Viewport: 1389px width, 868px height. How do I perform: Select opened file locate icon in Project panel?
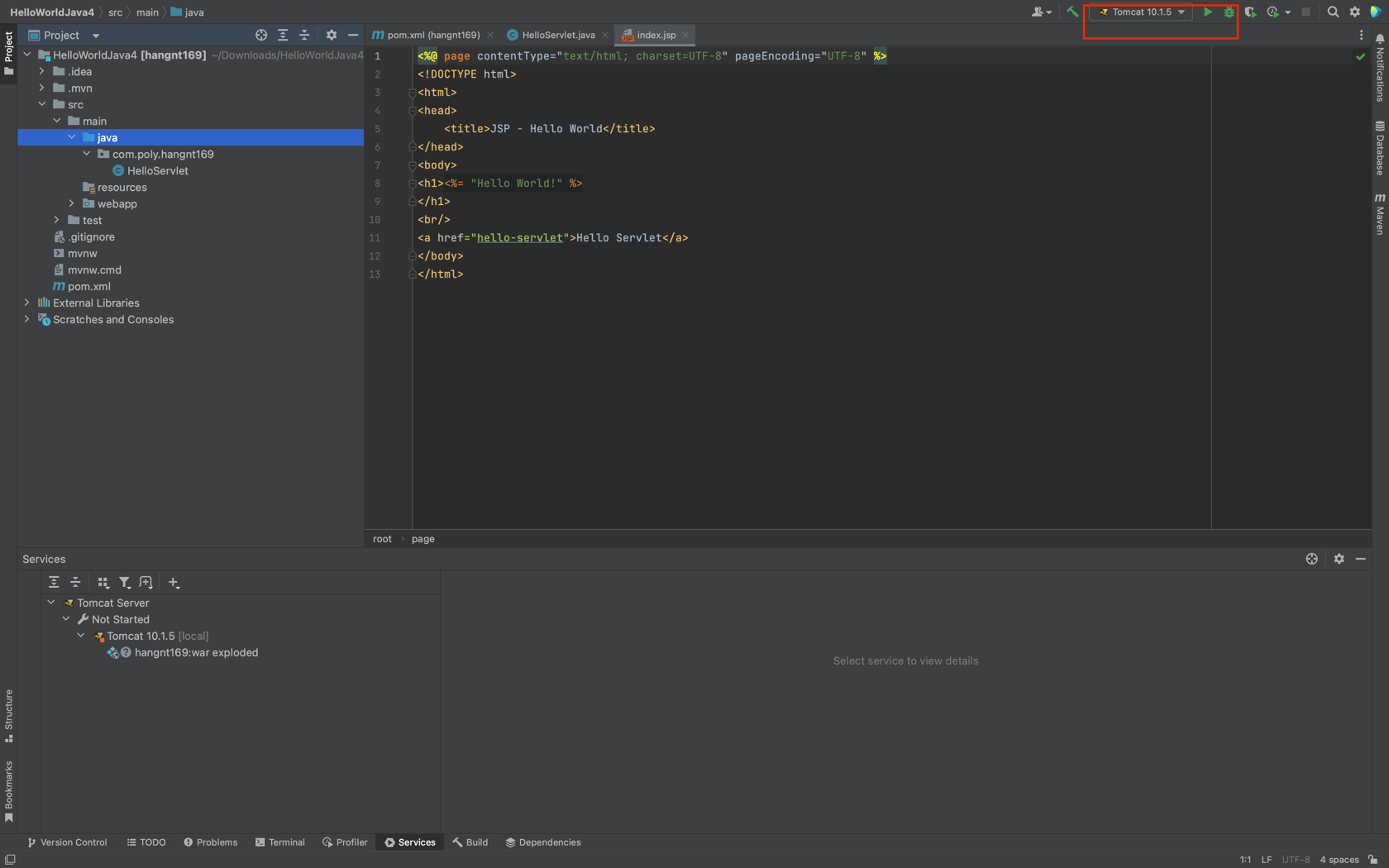[261, 35]
